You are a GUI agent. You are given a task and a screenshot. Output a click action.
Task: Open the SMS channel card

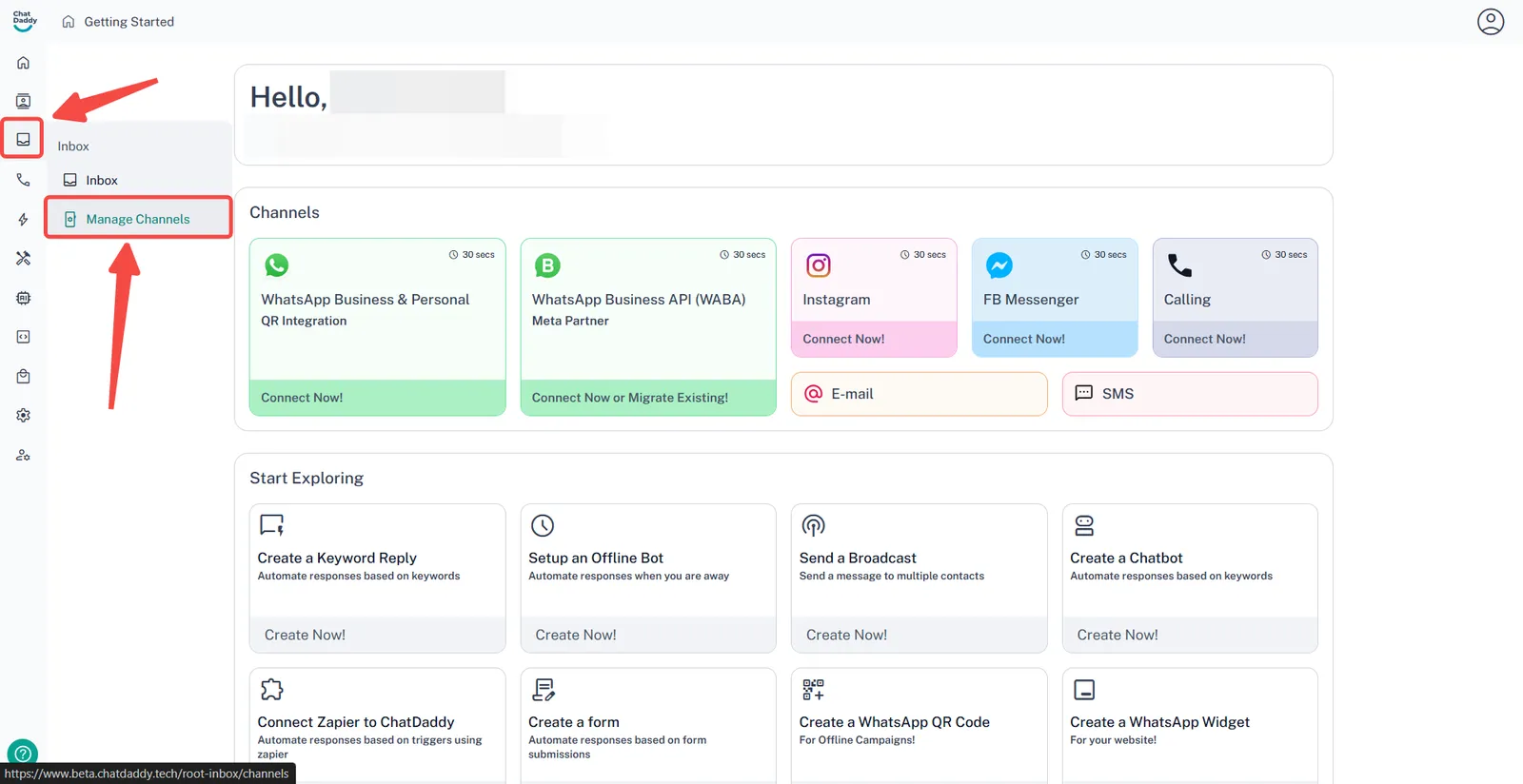tap(1189, 394)
